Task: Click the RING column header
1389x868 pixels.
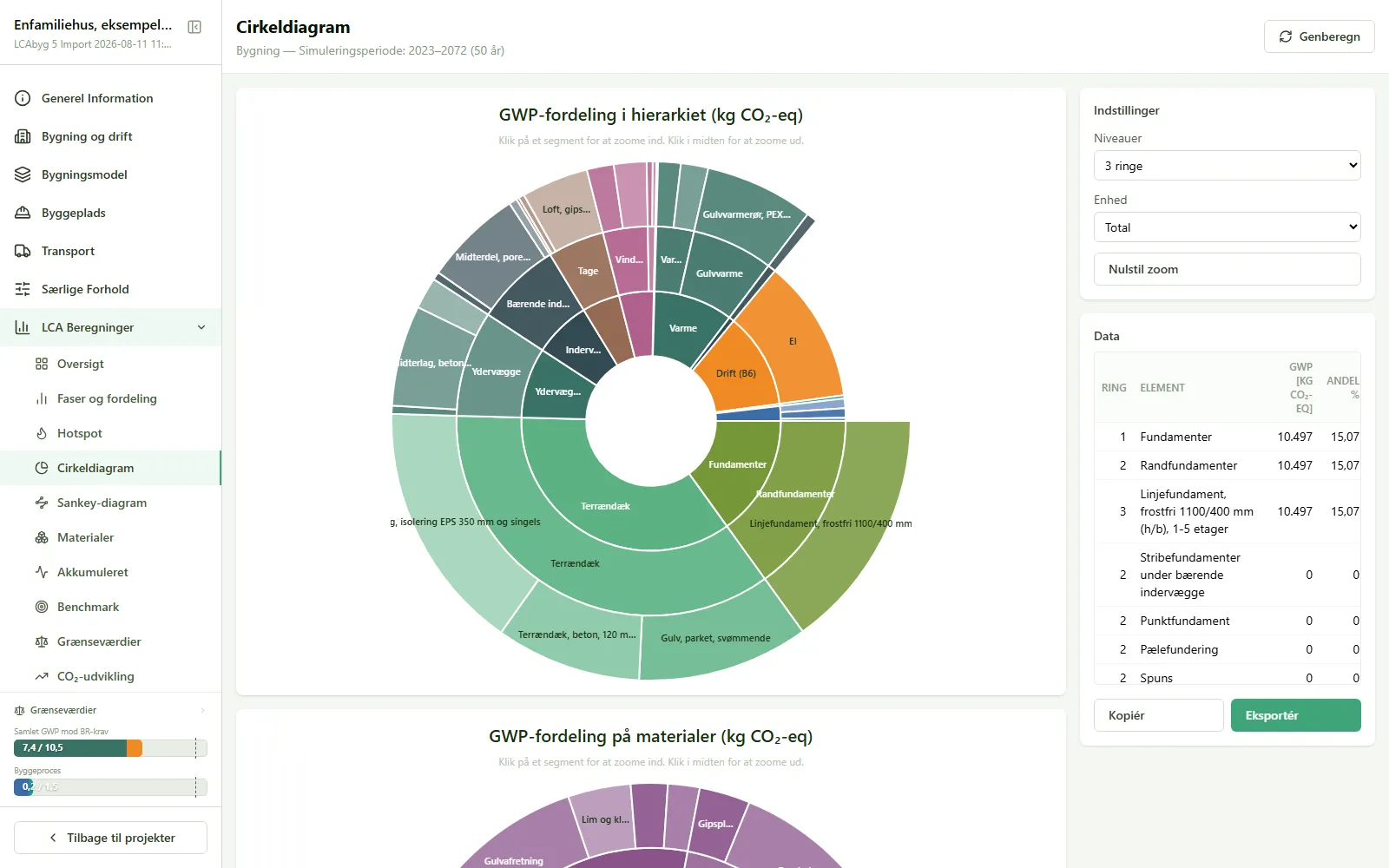Action: click(1114, 388)
